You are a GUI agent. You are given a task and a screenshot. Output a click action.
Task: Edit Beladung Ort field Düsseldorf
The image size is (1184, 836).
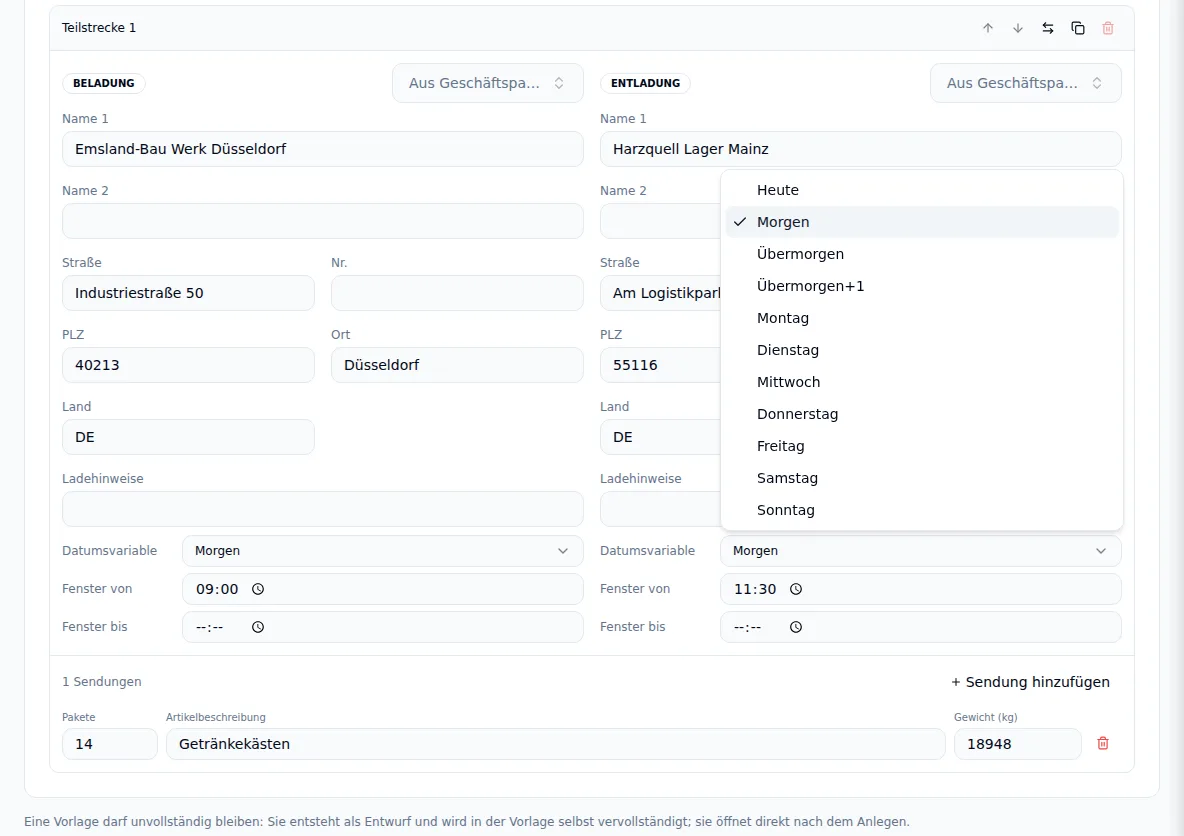pyautogui.click(x=457, y=365)
